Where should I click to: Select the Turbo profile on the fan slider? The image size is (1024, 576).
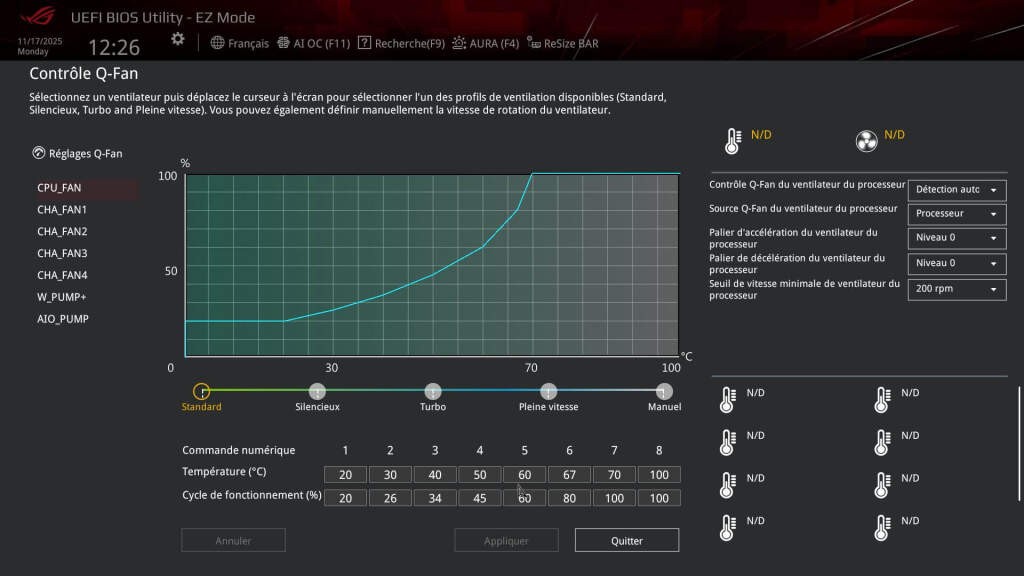[433, 392]
